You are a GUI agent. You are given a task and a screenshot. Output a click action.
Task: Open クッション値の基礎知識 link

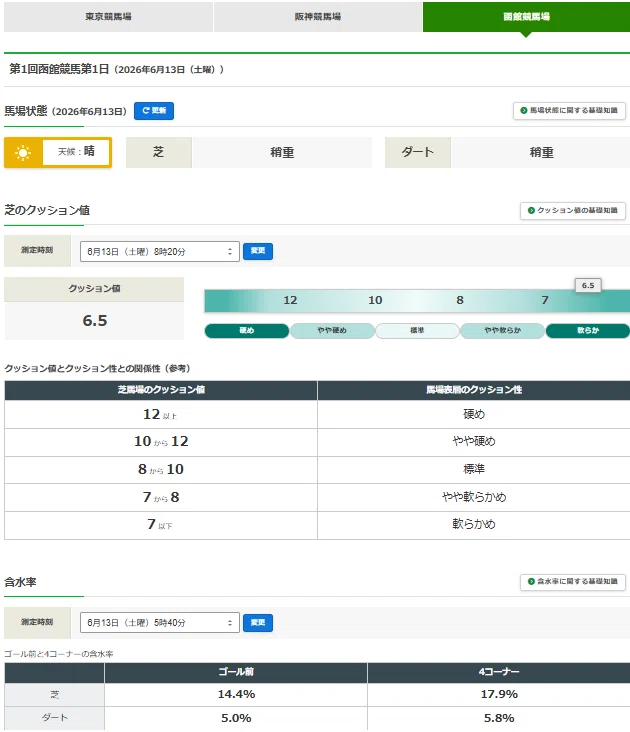coord(573,211)
